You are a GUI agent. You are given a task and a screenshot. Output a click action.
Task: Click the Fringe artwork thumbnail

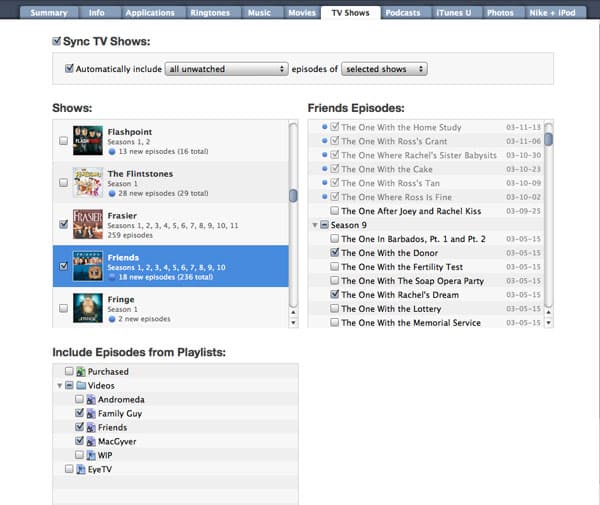[88, 308]
